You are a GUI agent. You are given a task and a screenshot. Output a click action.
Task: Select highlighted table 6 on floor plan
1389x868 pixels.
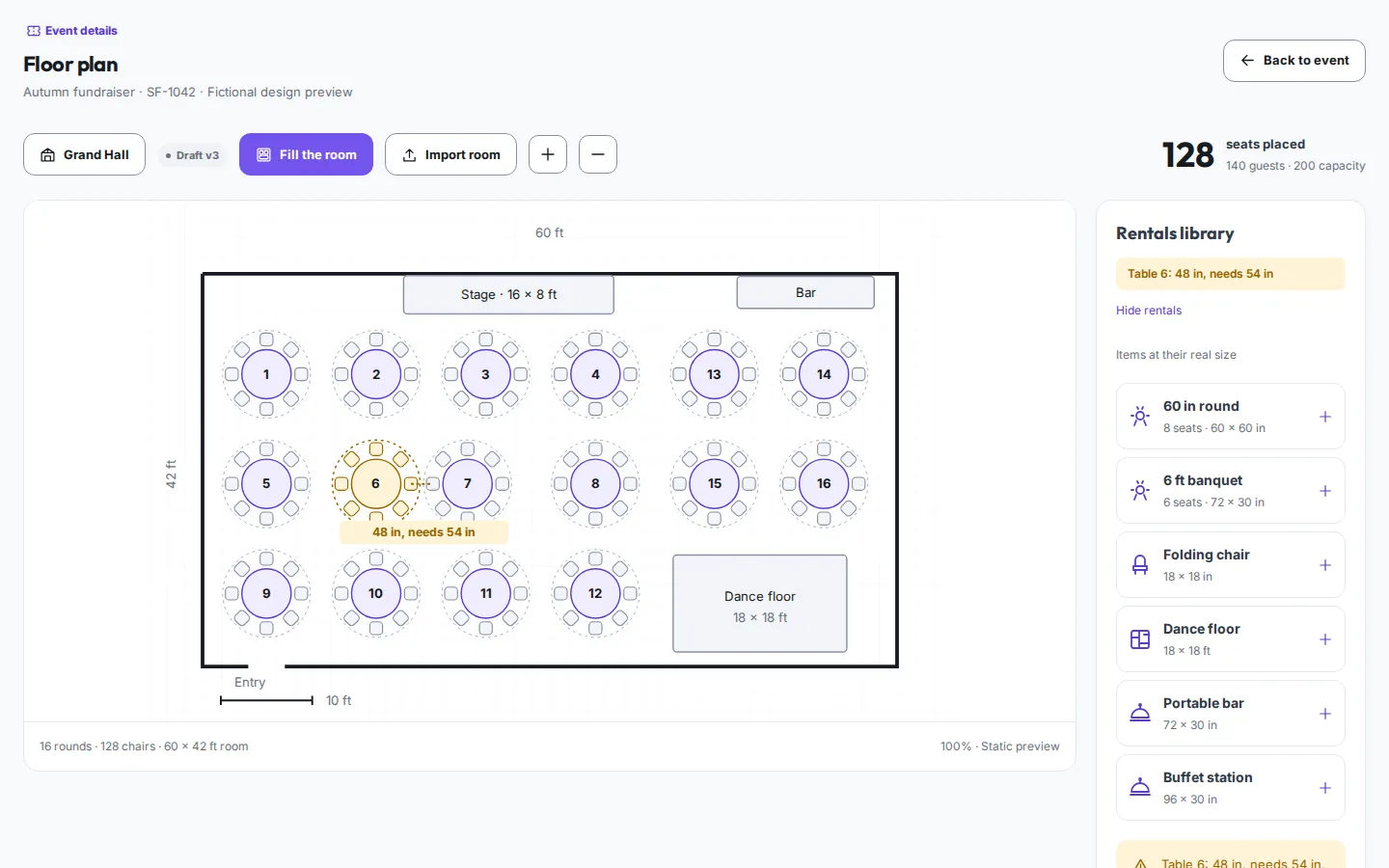pos(376,483)
